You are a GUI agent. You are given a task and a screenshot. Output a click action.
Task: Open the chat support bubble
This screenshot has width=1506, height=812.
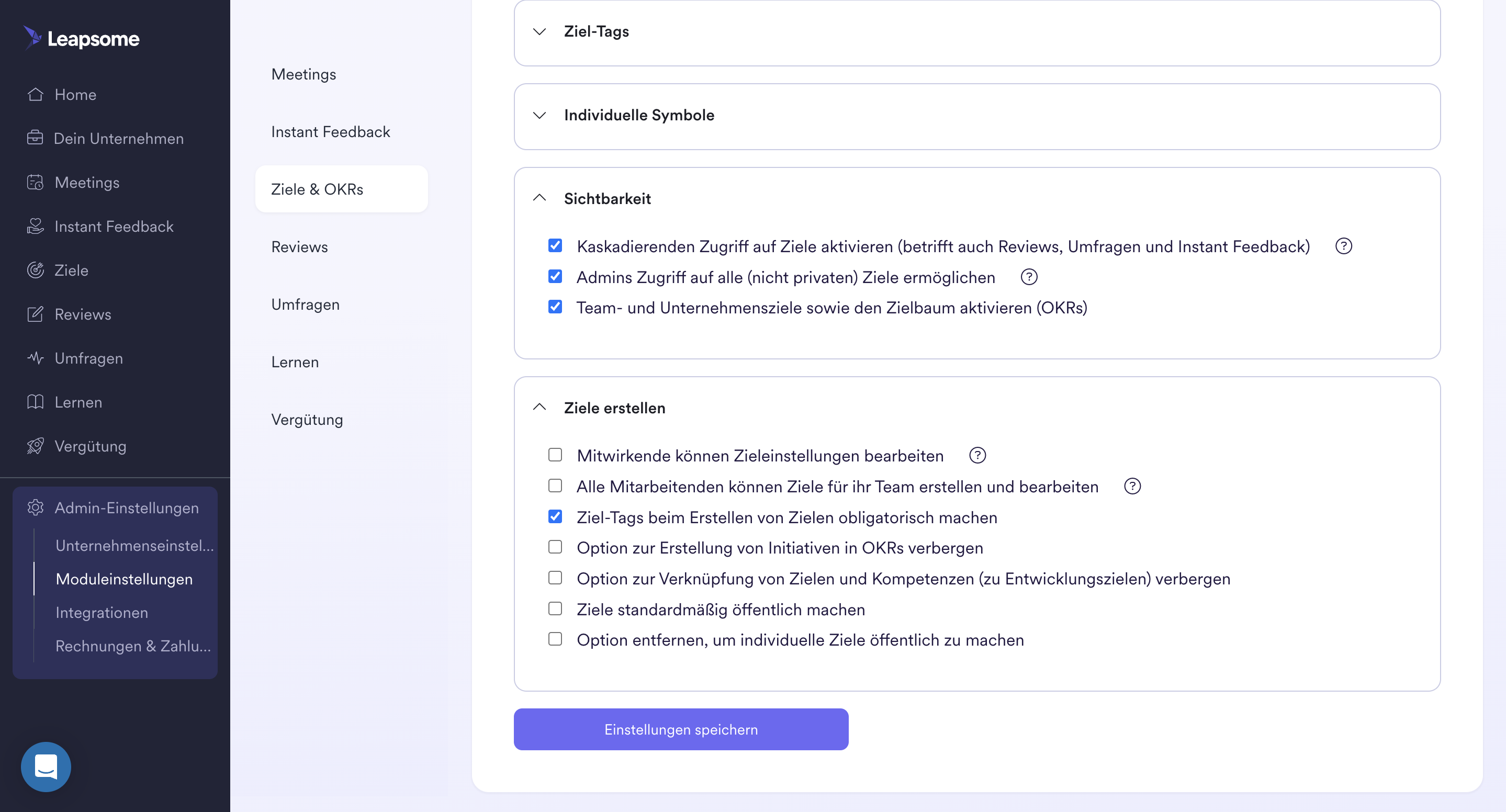click(x=46, y=766)
